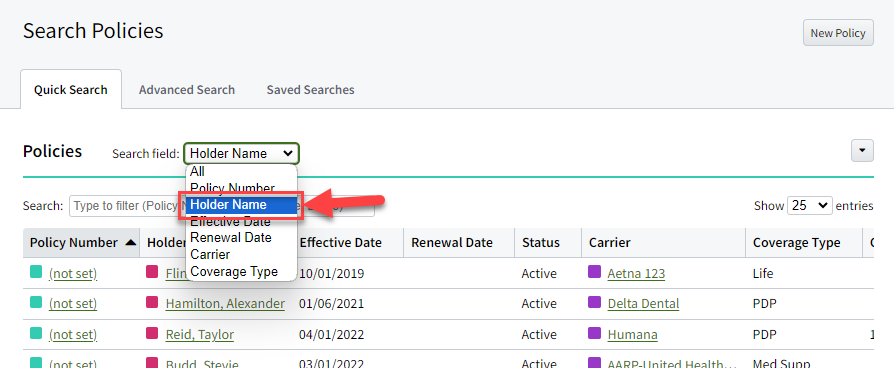Open the Search field dropdown
Image resolution: width=894 pixels, height=368 pixels.
coord(241,153)
